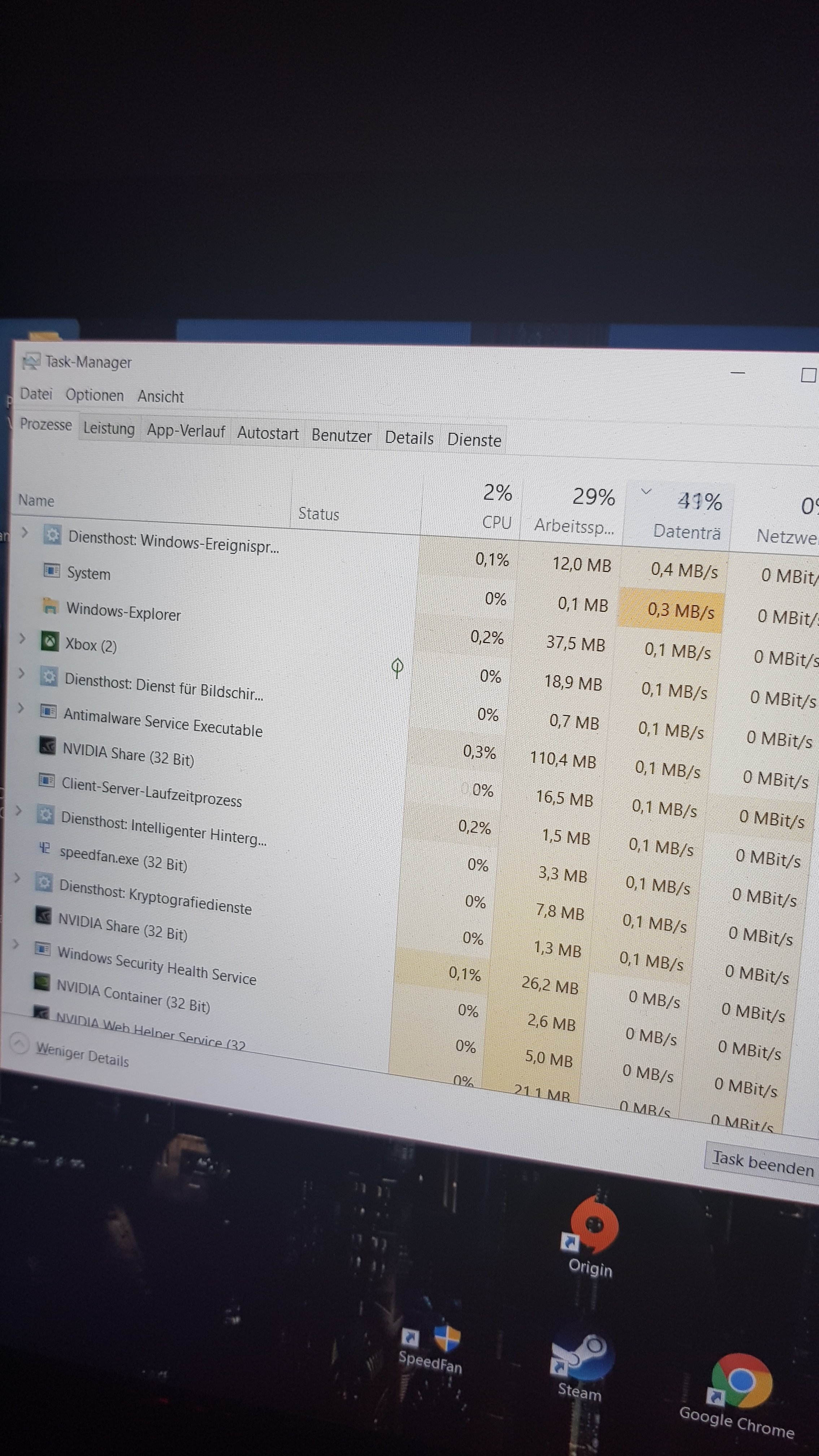
Task: Switch to the Leistung tab
Action: (109, 428)
